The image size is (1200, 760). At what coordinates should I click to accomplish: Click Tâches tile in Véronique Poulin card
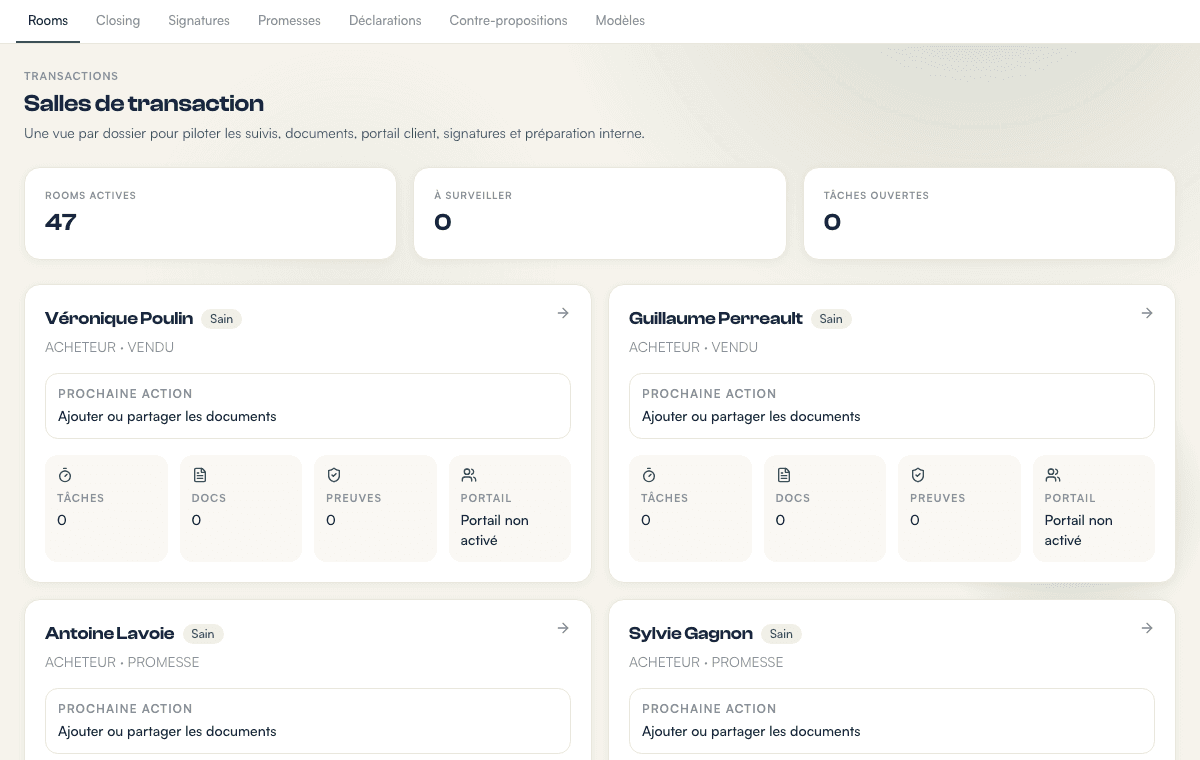coord(106,509)
